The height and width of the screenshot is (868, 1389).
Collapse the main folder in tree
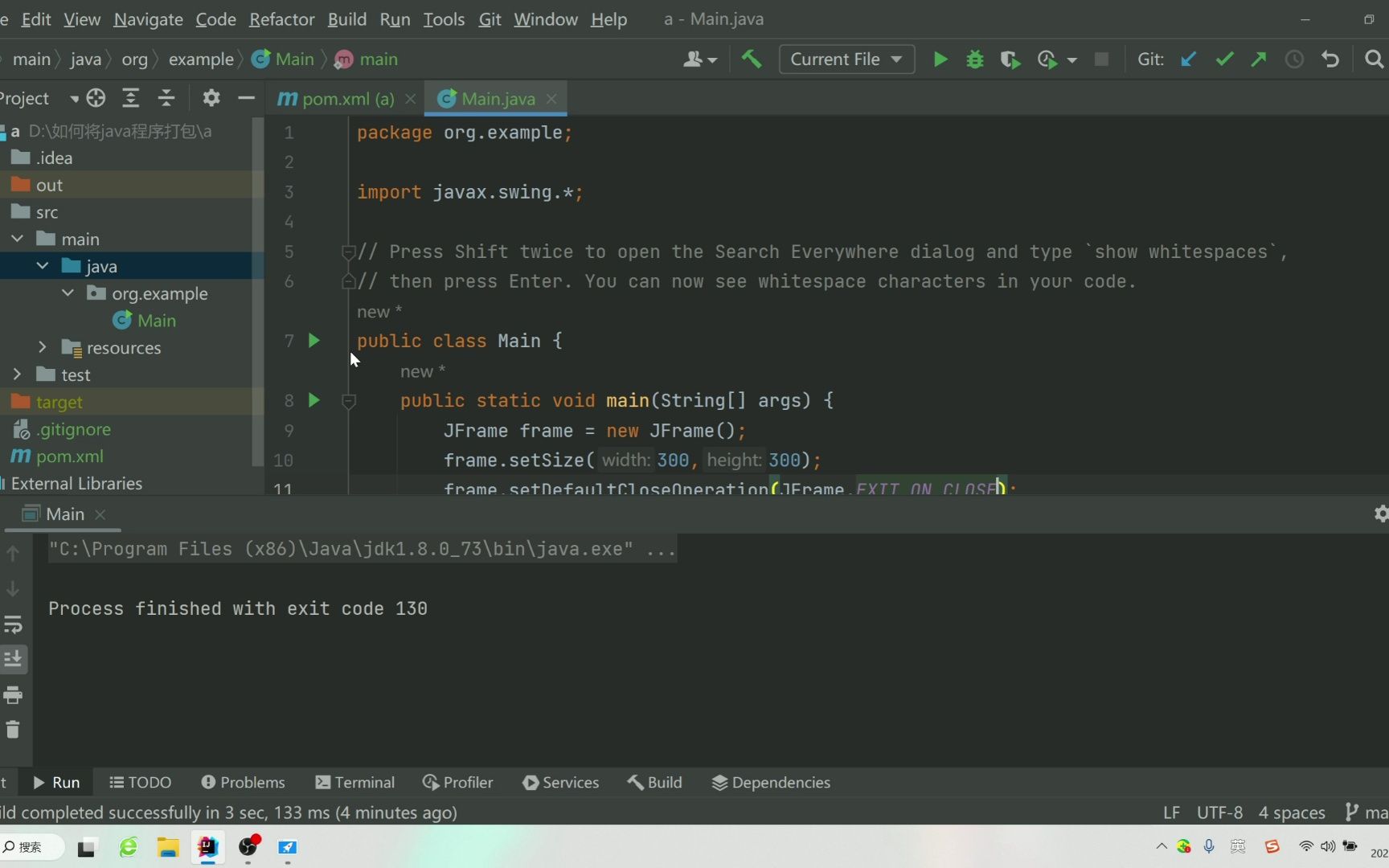click(17, 239)
